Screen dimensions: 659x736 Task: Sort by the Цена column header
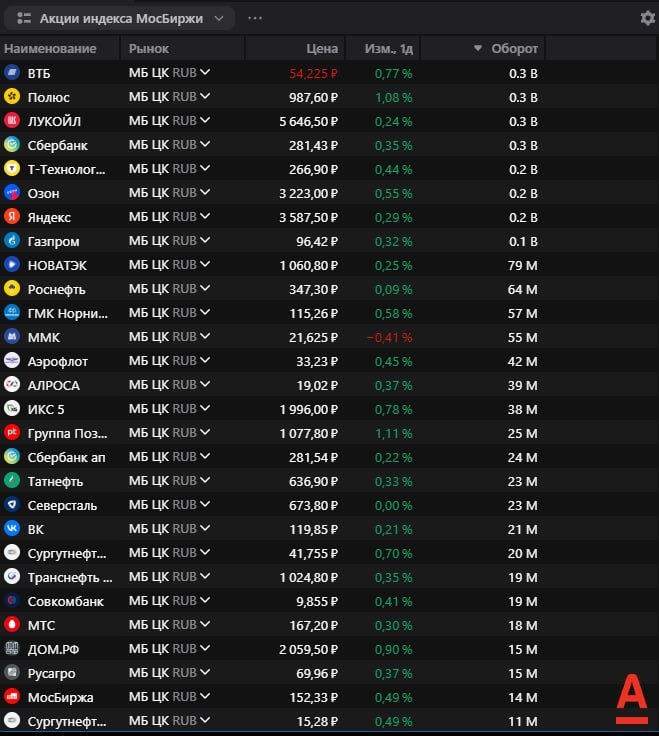(x=322, y=48)
